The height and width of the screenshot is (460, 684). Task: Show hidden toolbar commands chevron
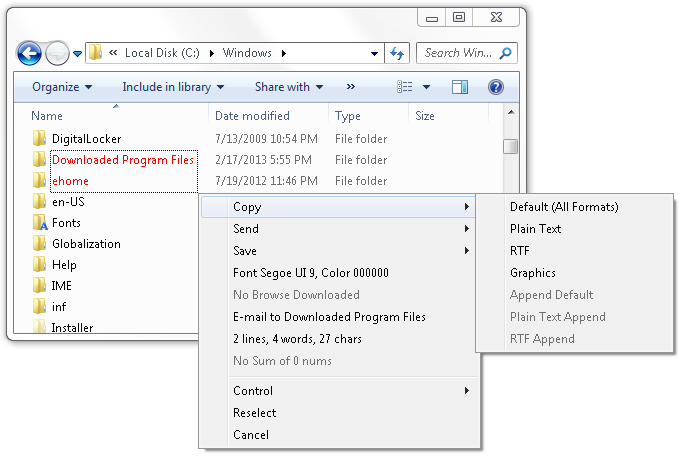pos(351,87)
